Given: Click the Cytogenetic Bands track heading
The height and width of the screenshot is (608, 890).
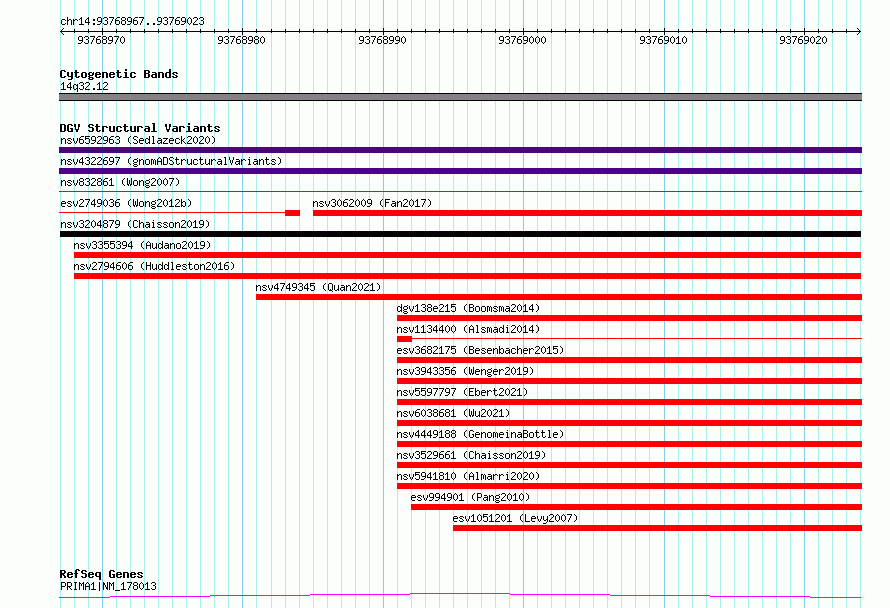Looking at the screenshot, I should pos(119,74).
